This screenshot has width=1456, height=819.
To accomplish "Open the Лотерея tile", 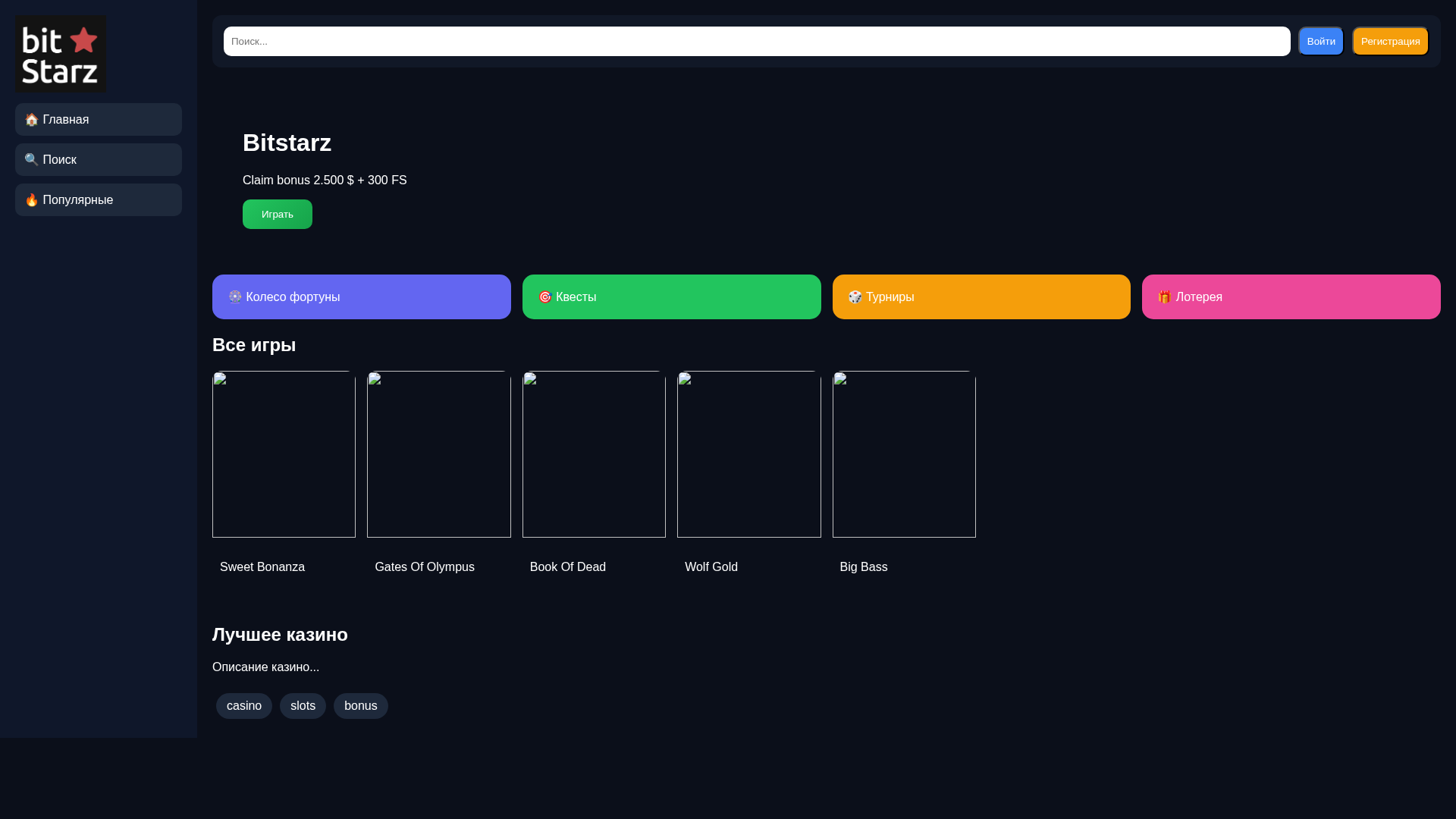I will 1291,297.
